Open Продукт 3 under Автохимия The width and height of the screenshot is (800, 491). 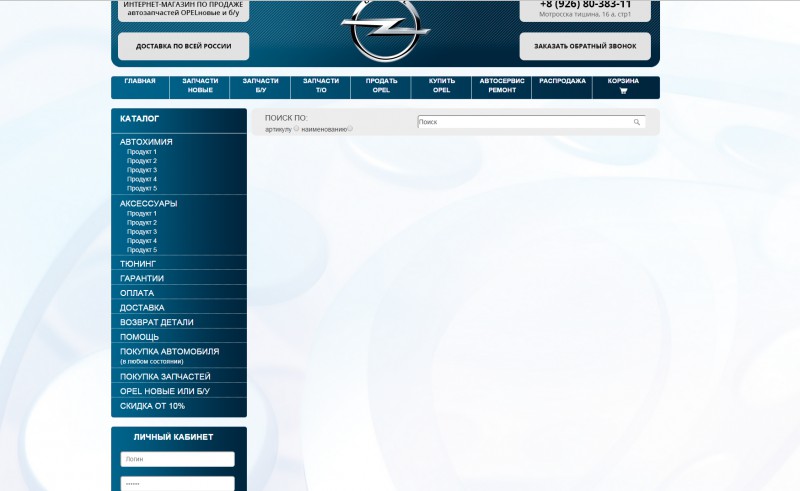pyautogui.click(x=142, y=170)
